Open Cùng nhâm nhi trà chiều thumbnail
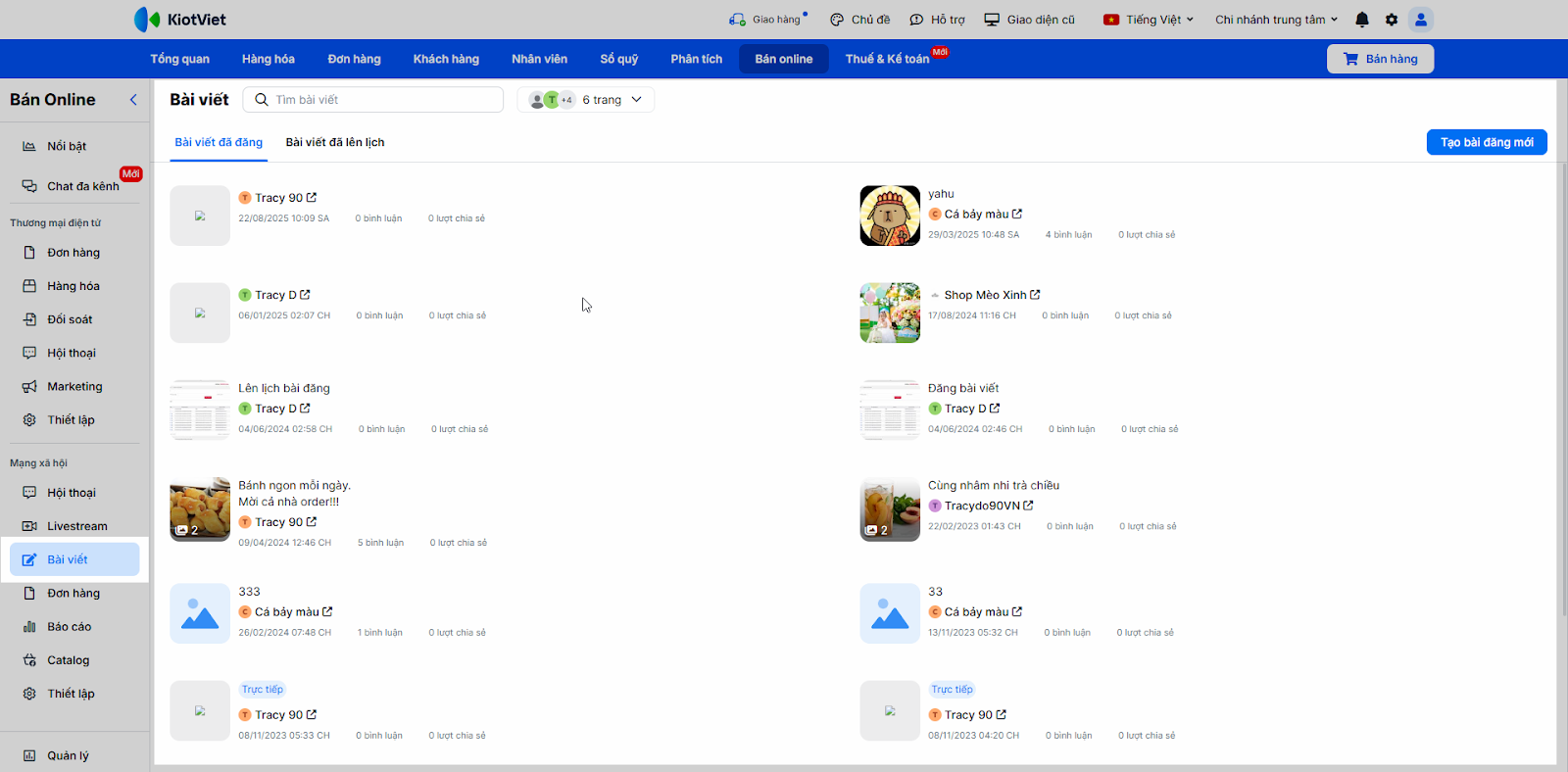The width and height of the screenshot is (1568, 772). [890, 509]
